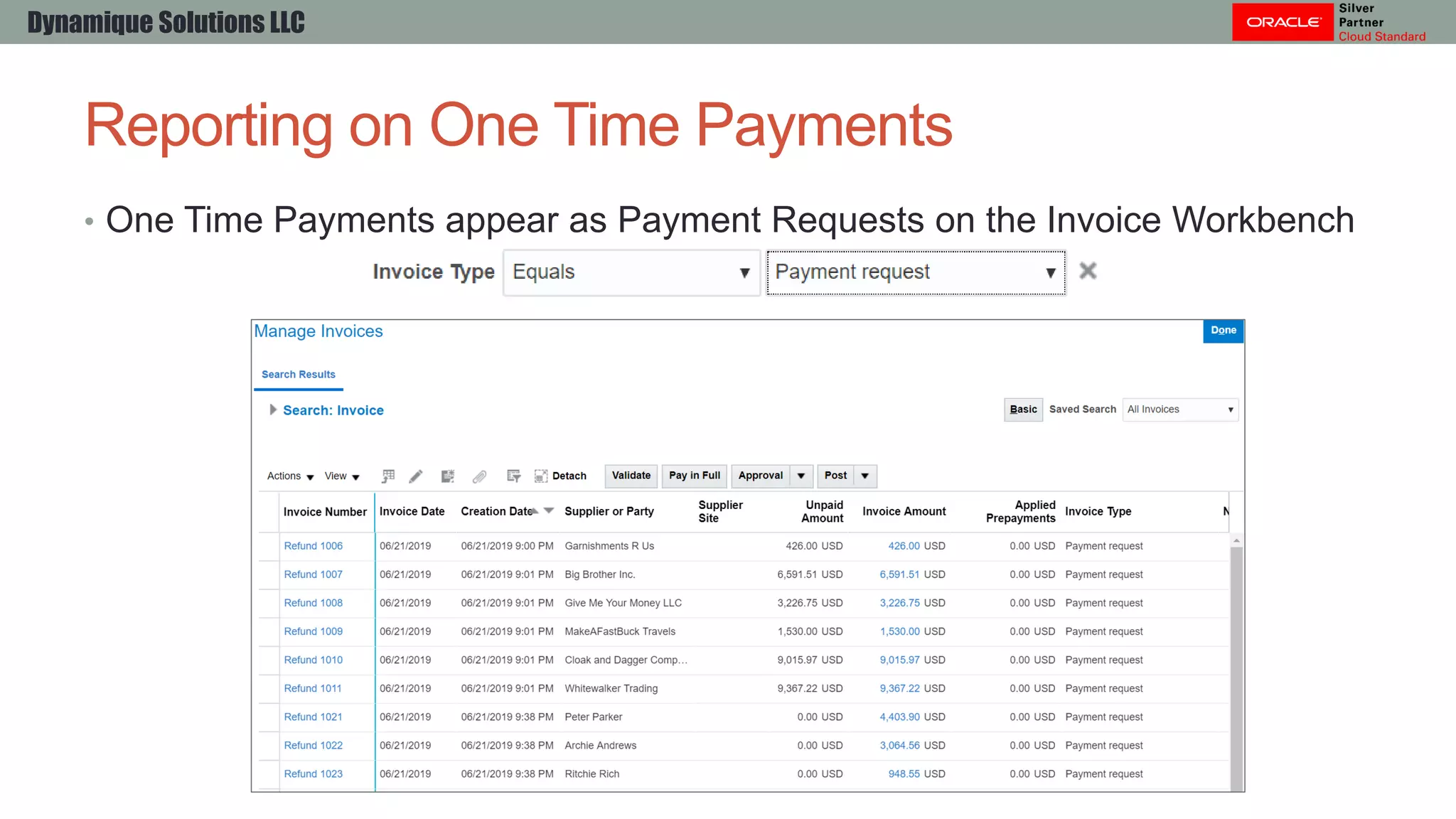The width and height of the screenshot is (1456, 819).
Task: Click the Basic search button
Action: (1023, 409)
